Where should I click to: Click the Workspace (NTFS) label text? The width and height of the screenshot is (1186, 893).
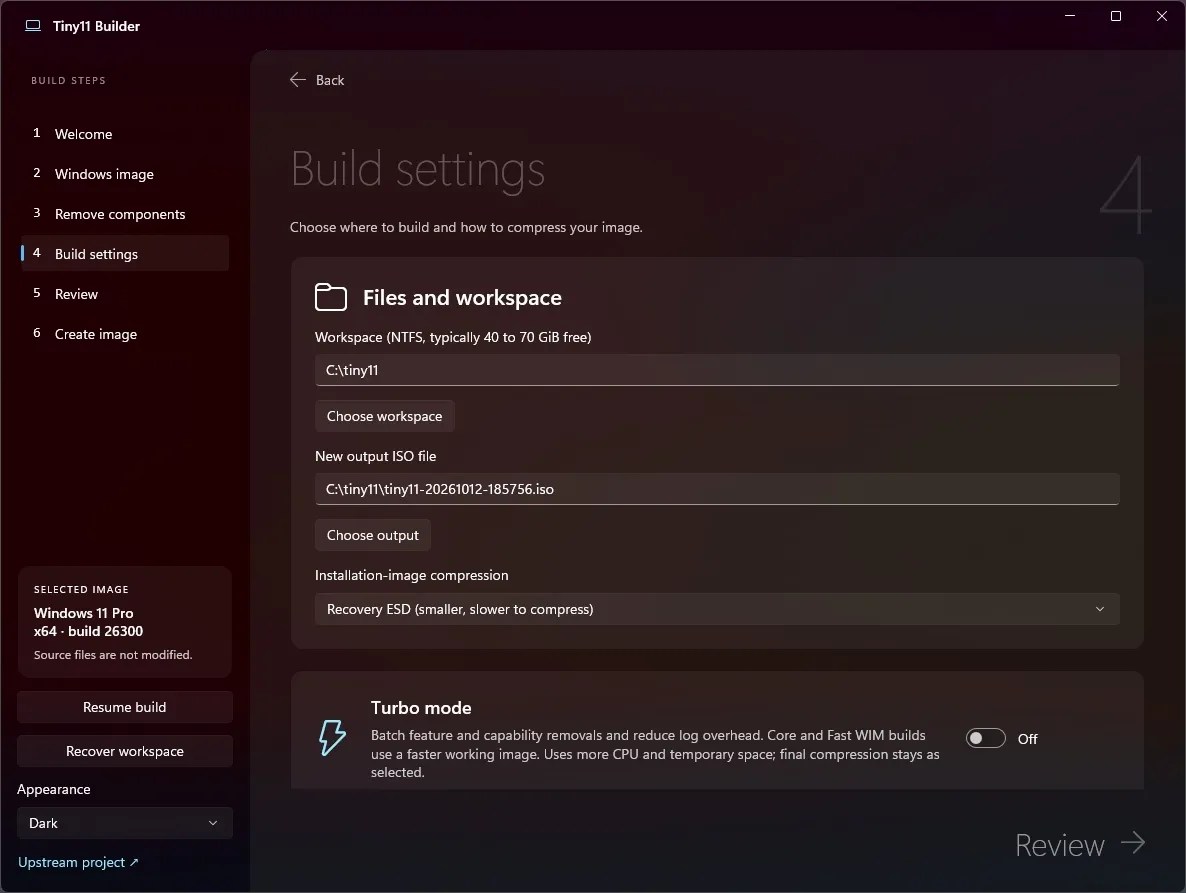453,337
